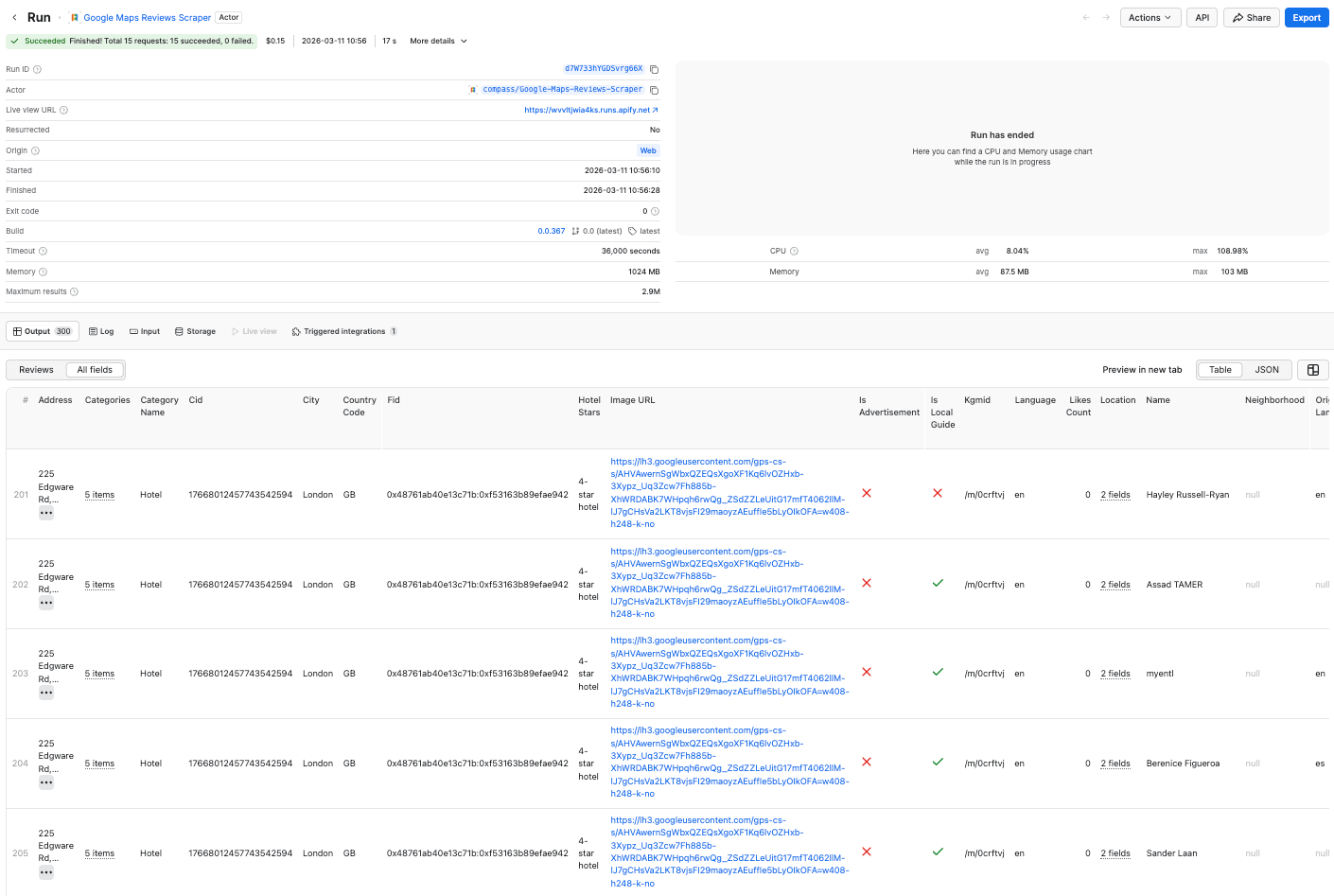Open the Actions dropdown
The height and width of the screenshot is (896, 1334).
point(1150,17)
